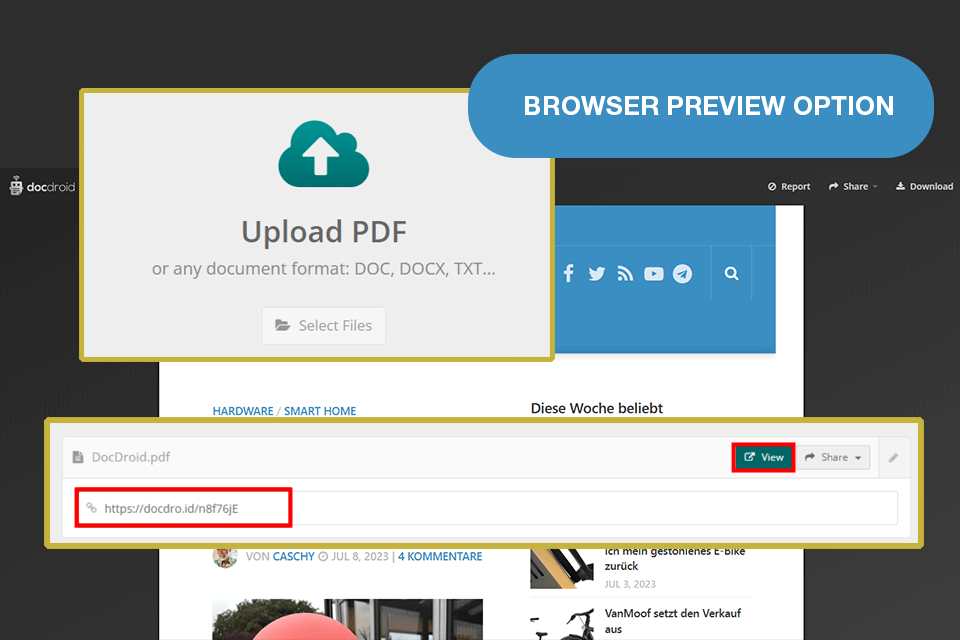Click the cloud upload icon
The height and width of the screenshot is (640, 960).
(x=323, y=154)
